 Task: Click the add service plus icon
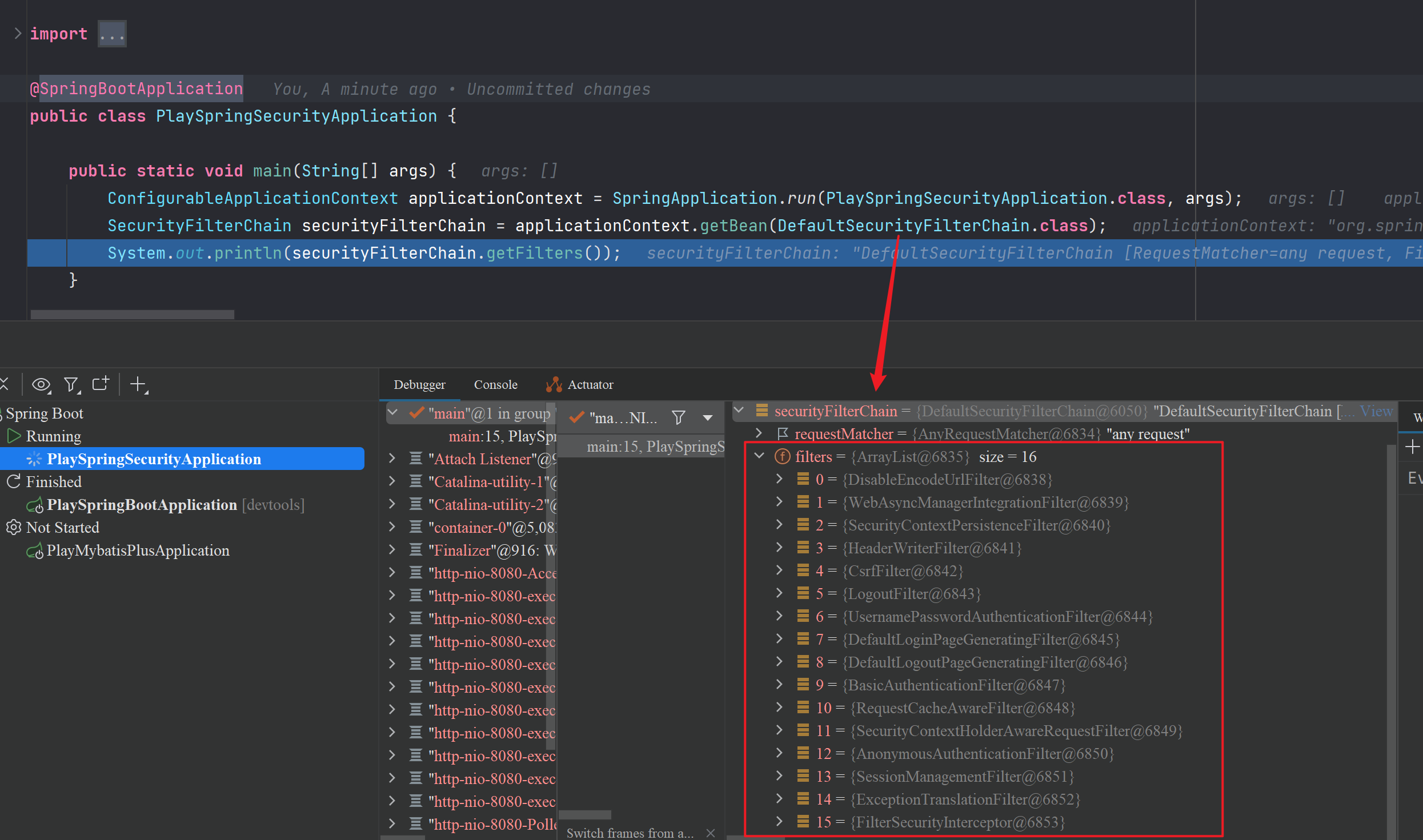pos(139,385)
